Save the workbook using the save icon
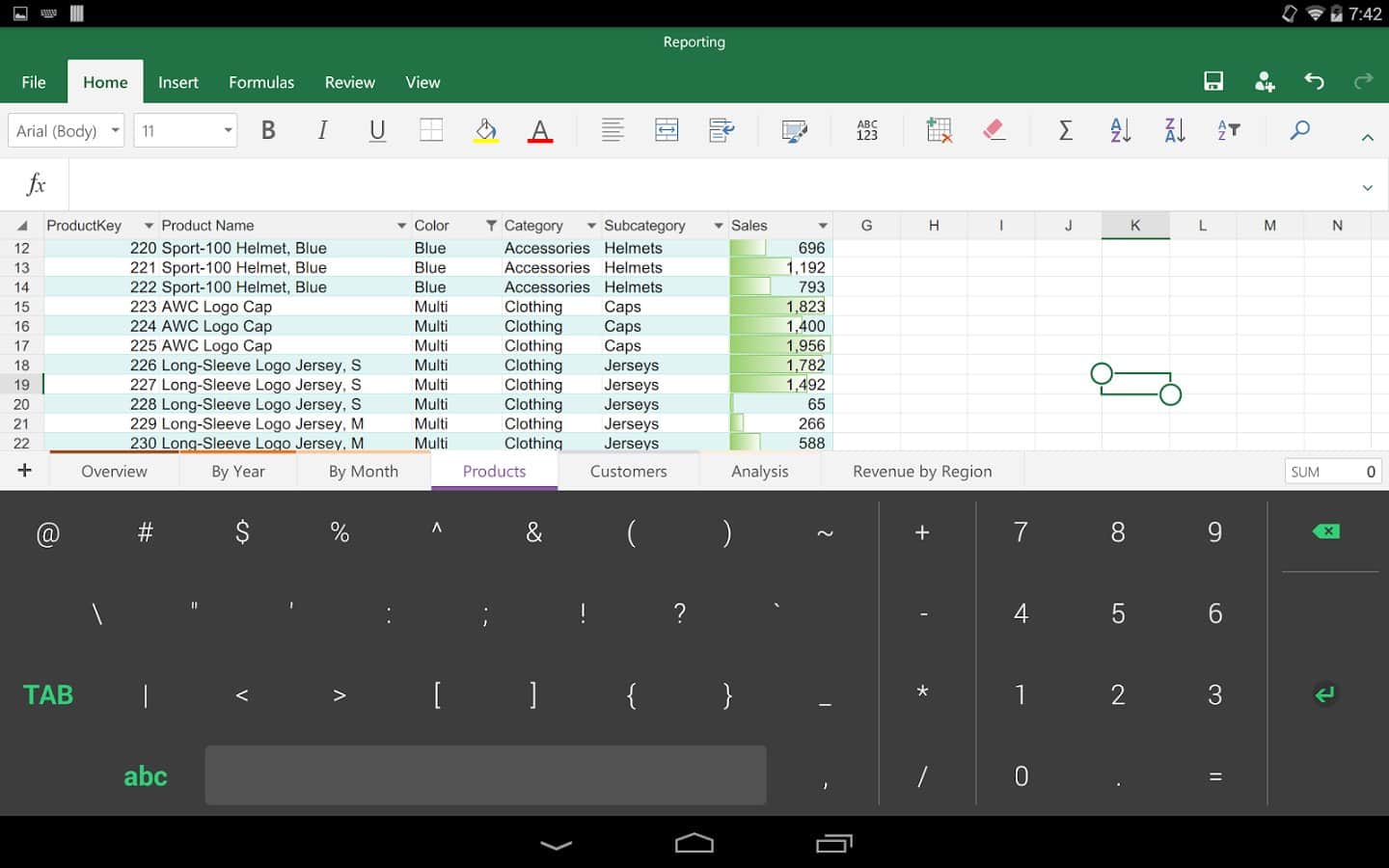This screenshot has width=1389, height=868. (x=1213, y=82)
